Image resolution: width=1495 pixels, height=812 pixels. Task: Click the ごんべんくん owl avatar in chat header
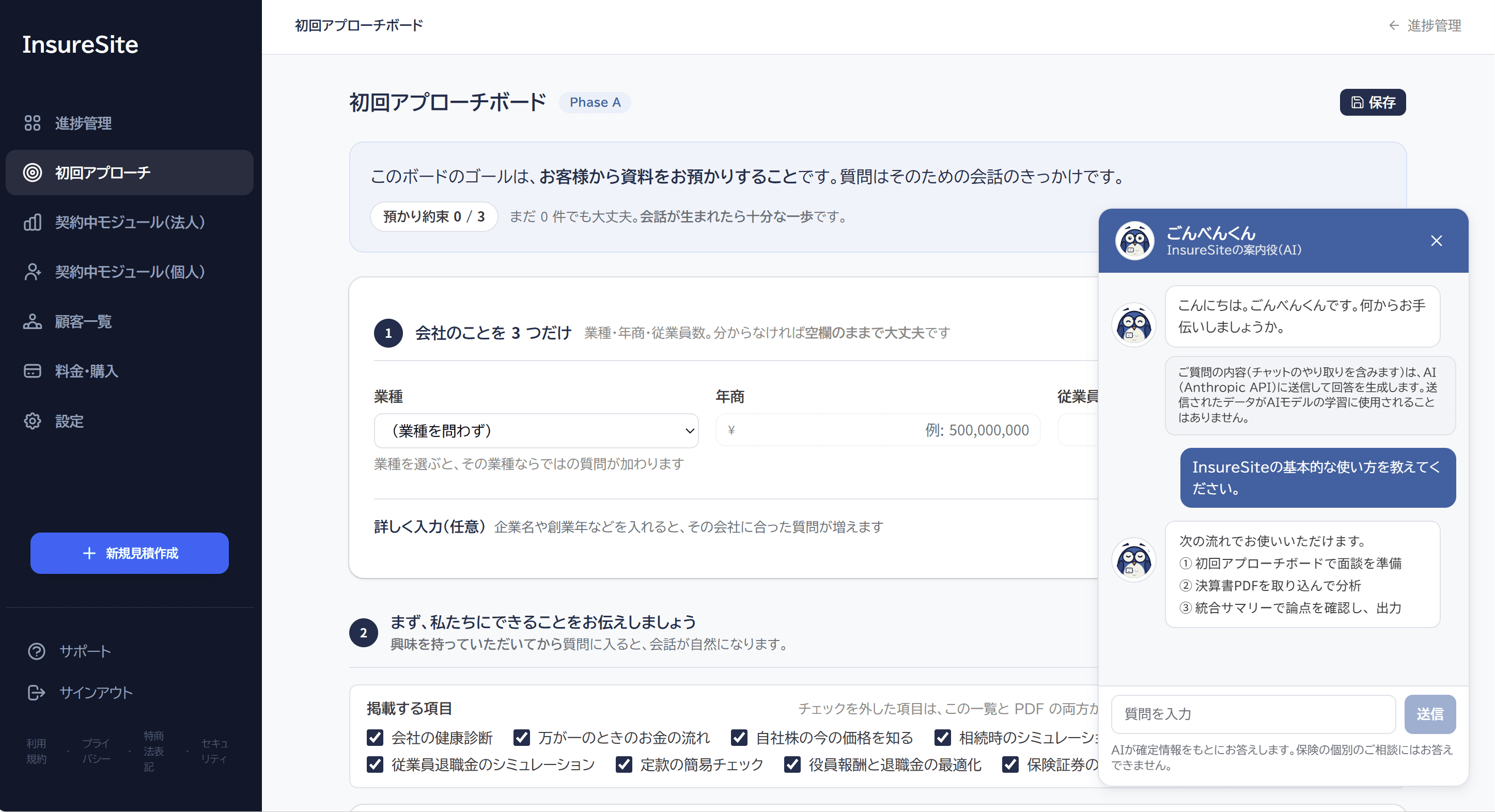pos(1134,241)
